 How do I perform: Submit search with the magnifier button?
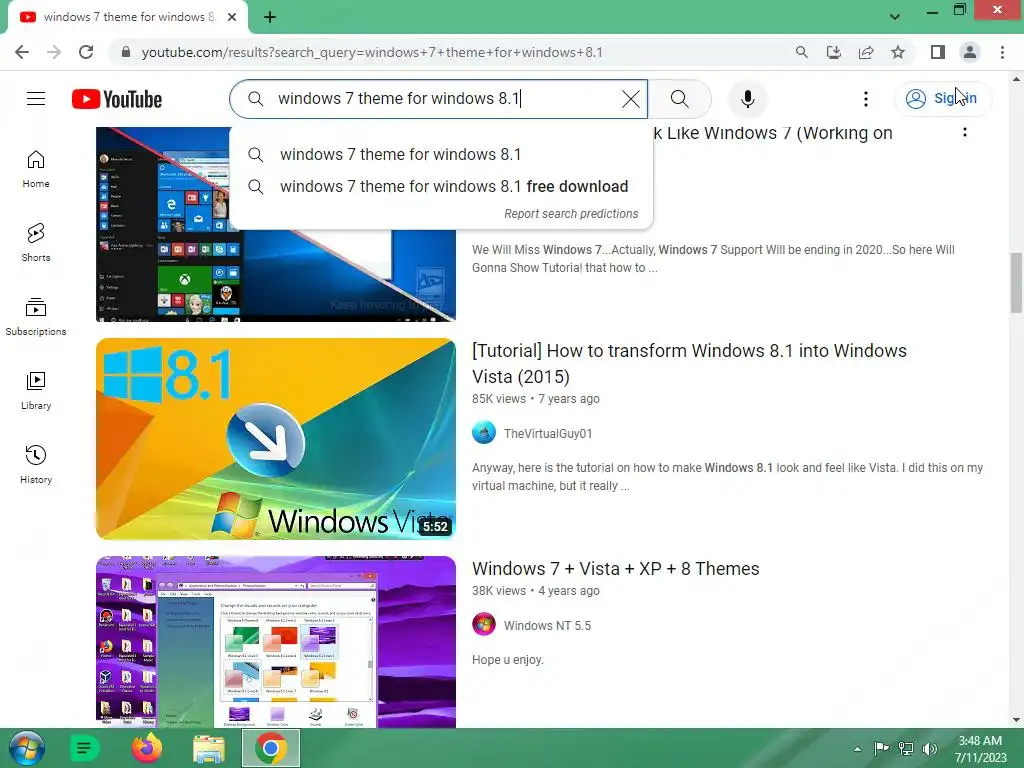click(x=679, y=99)
